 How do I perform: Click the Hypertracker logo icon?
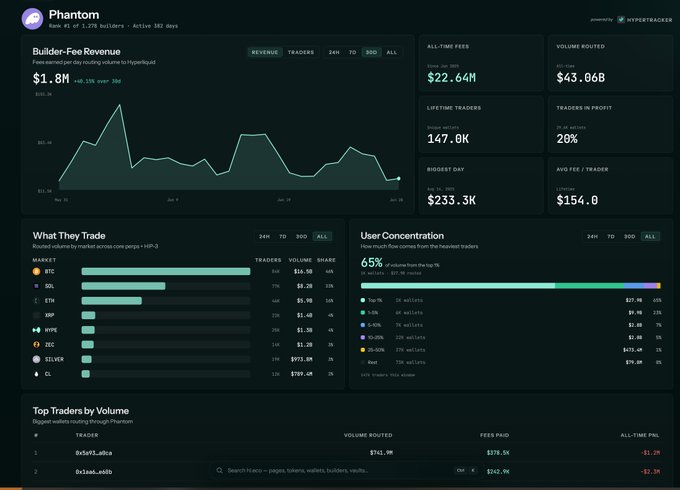click(x=621, y=20)
